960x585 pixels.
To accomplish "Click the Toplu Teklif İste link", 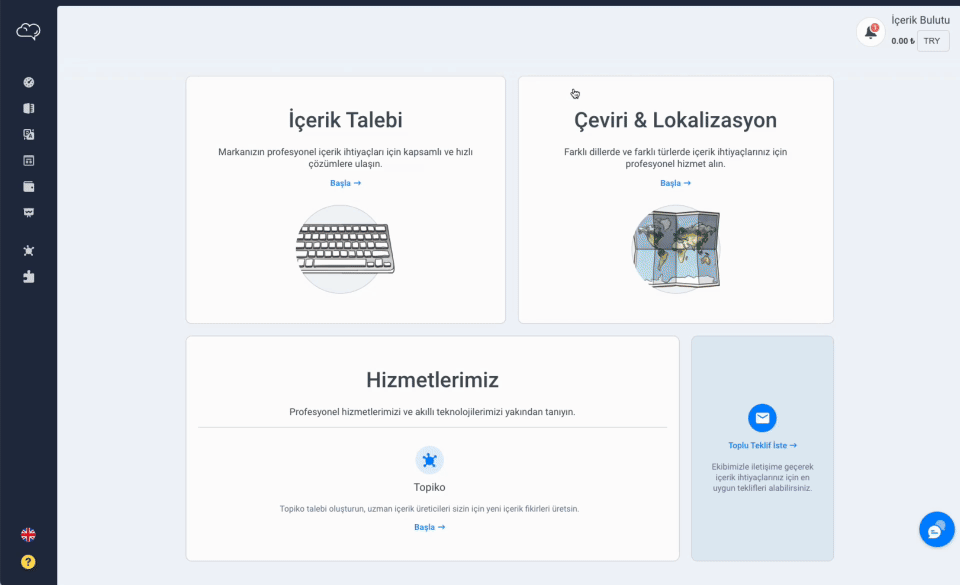I will tap(762, 445).
